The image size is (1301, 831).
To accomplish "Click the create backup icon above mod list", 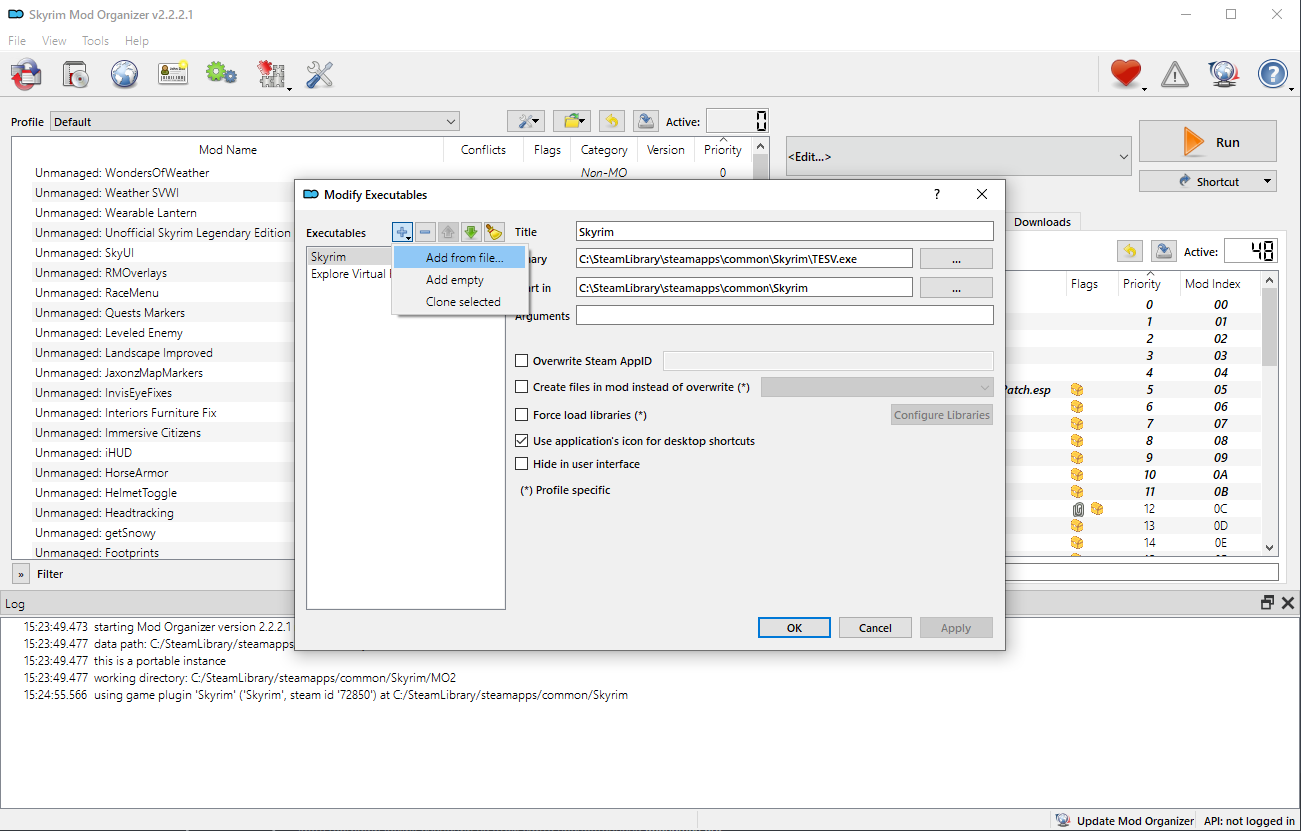I will (x=646, y=121).
